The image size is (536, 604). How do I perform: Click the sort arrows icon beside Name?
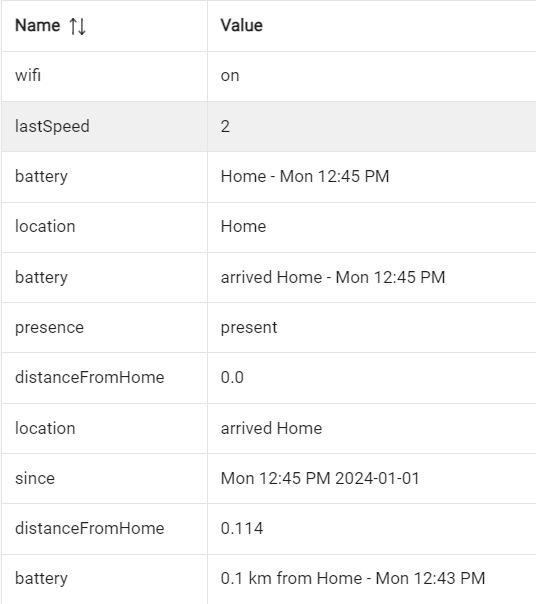click(x=77, y=26)
